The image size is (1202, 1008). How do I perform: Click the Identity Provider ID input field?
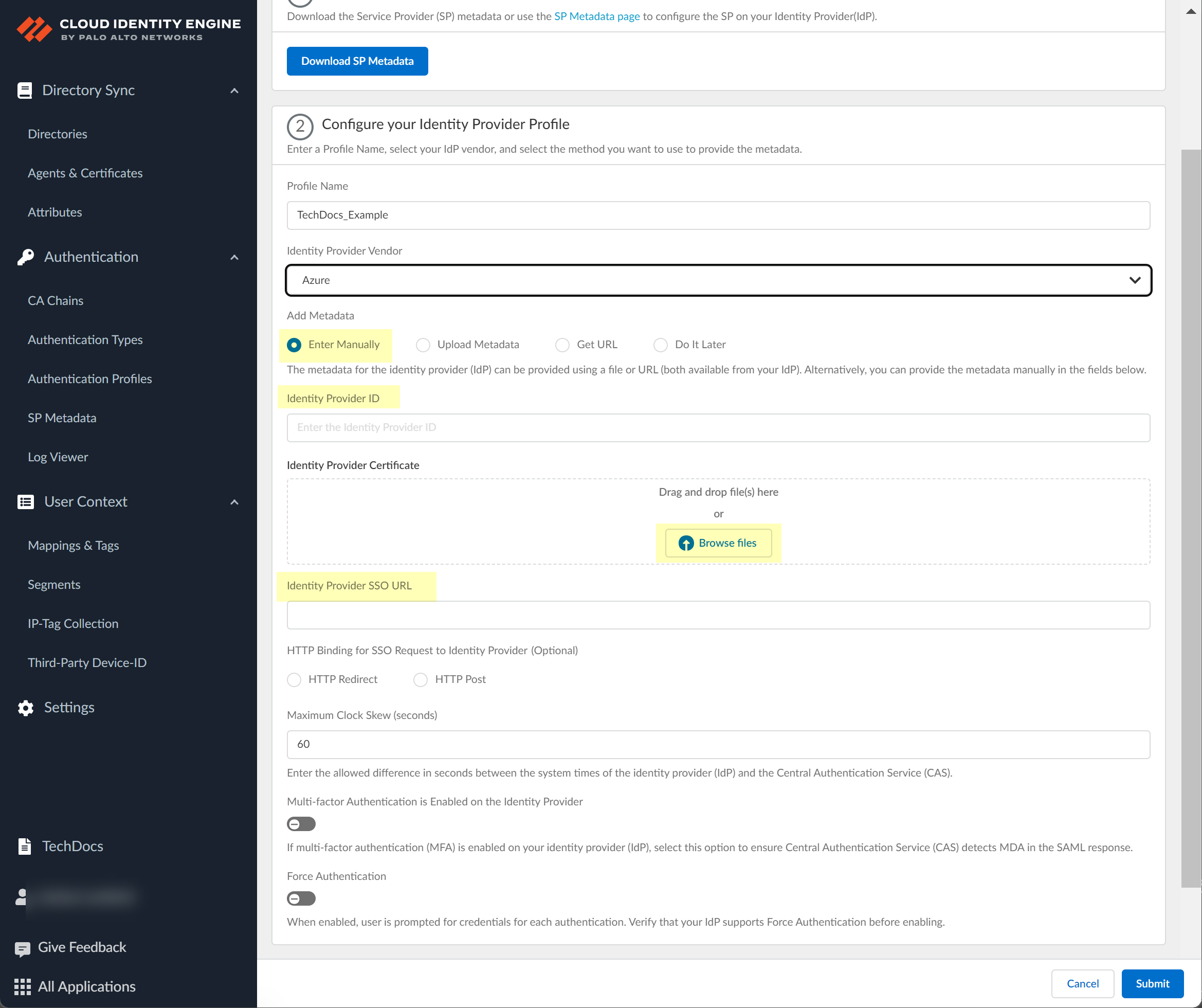coord(718,427)
